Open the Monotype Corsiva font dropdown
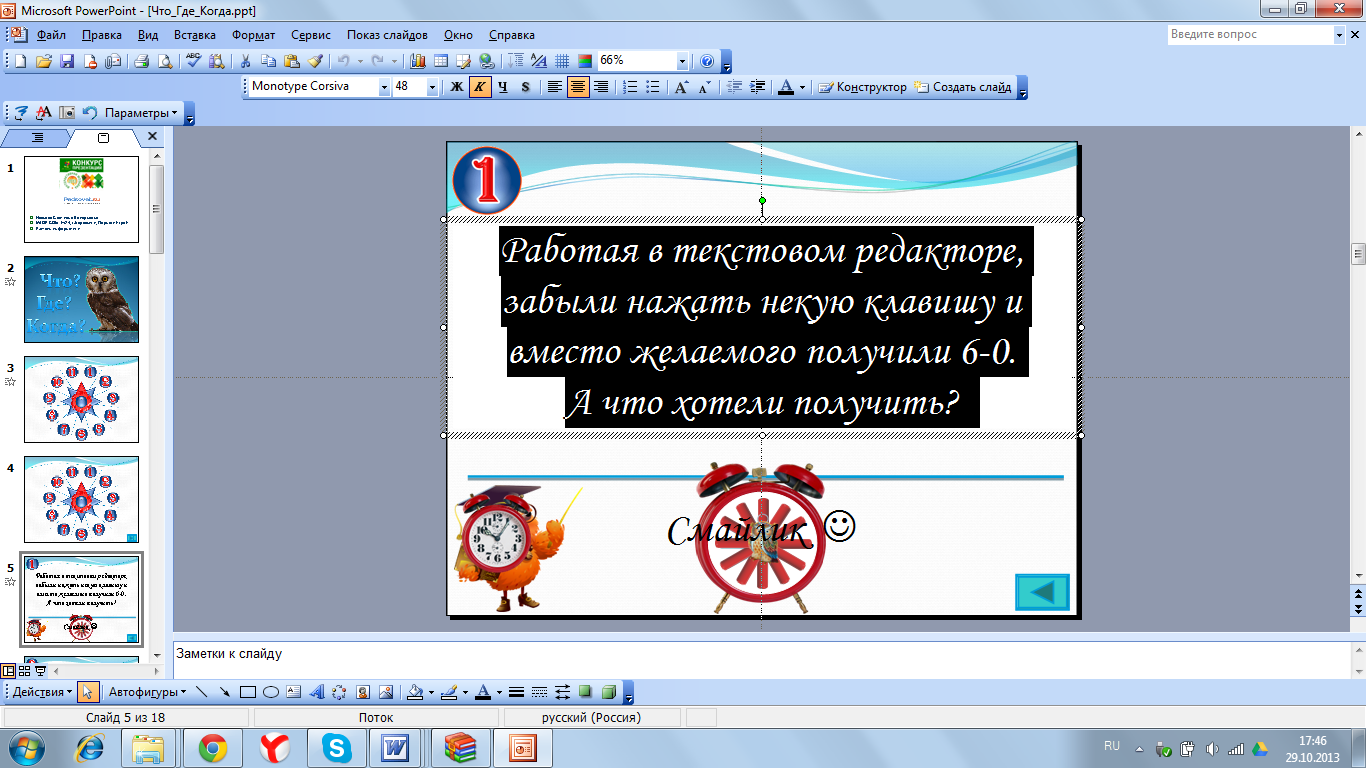Image resolution: width=1366 pixels, height=768 pixels. pyautogui.click(x=384, y=87)
